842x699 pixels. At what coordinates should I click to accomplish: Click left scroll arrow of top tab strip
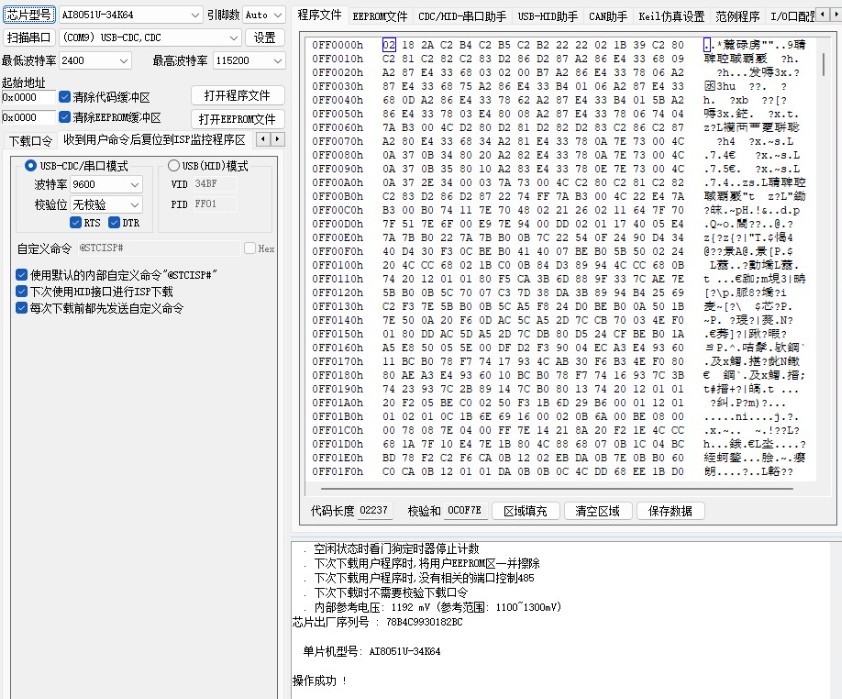click(x=823, y=14)
